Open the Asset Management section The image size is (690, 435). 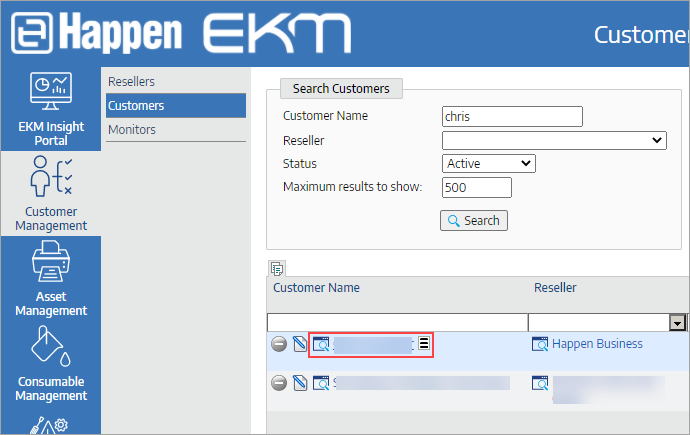click(51, 278)
